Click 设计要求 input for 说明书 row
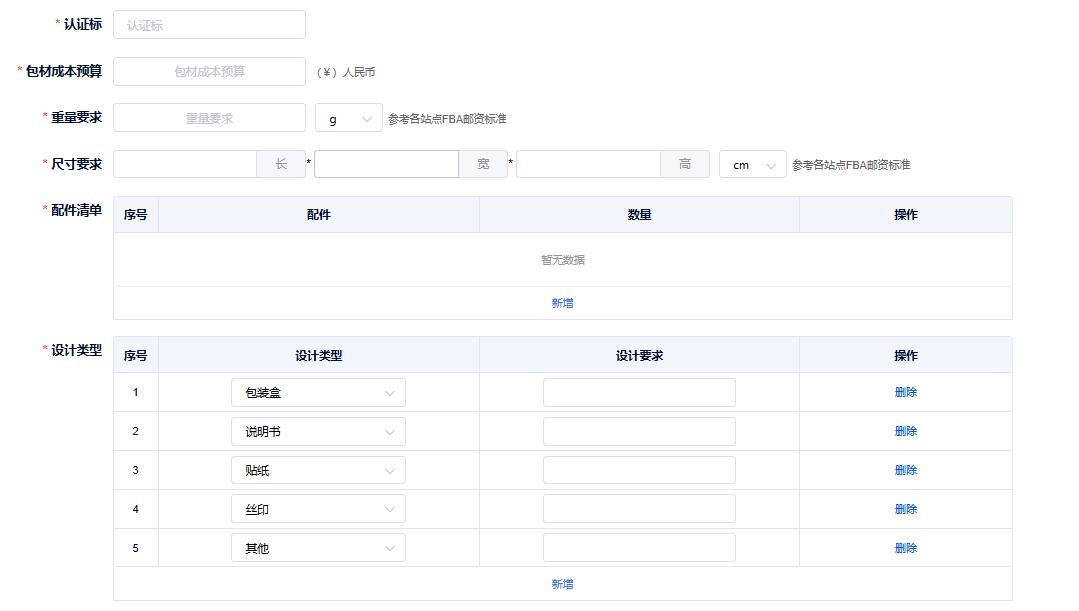Viewport: 1079px width, 611px height. coord(639,432)
